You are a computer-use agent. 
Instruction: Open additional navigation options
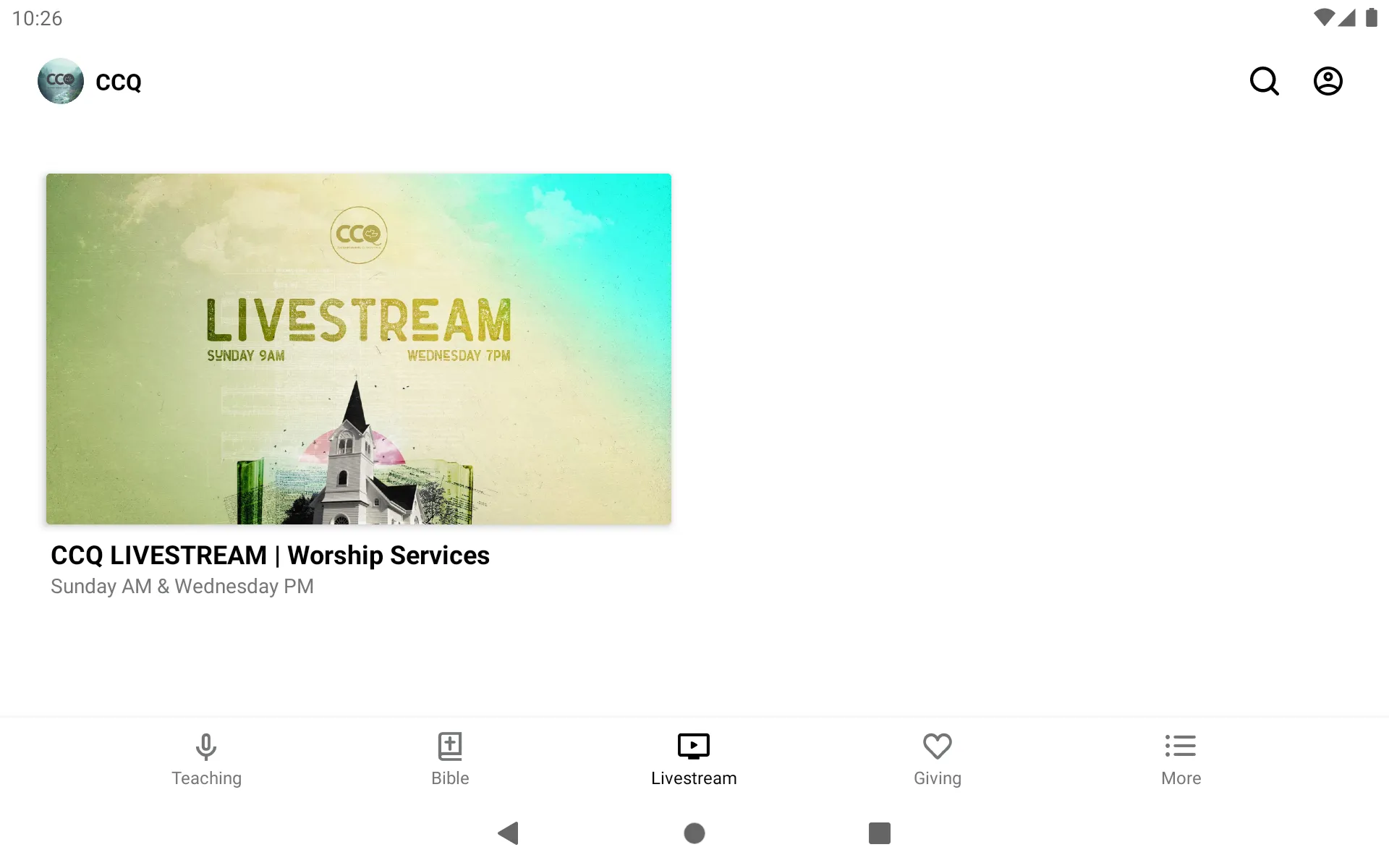(x=1181, y=758)
